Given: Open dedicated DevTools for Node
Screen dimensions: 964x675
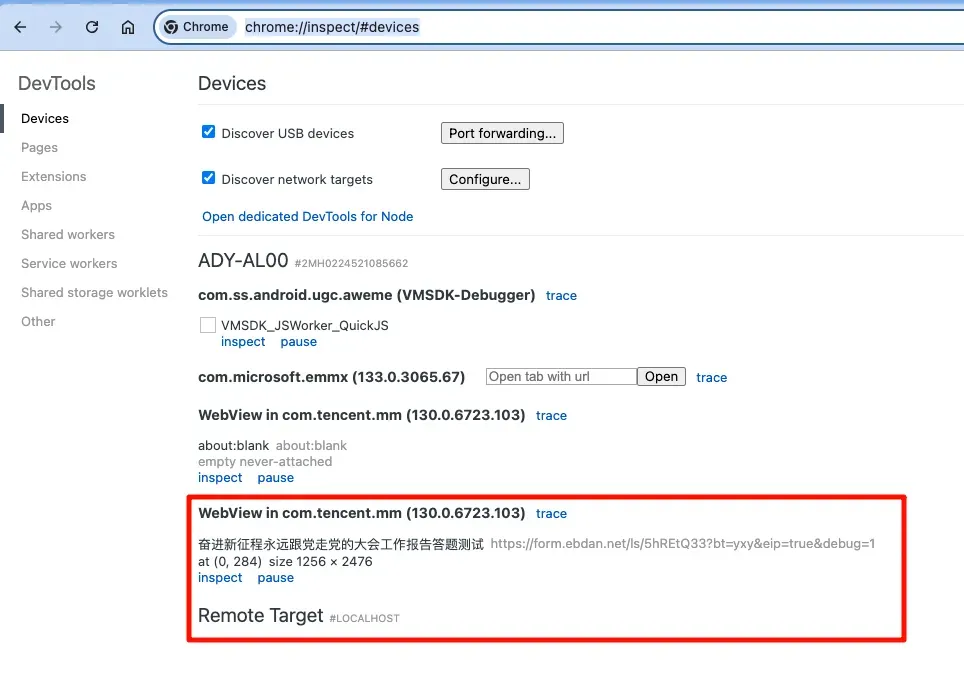Looking at the screenshot, I should [307, 216].
